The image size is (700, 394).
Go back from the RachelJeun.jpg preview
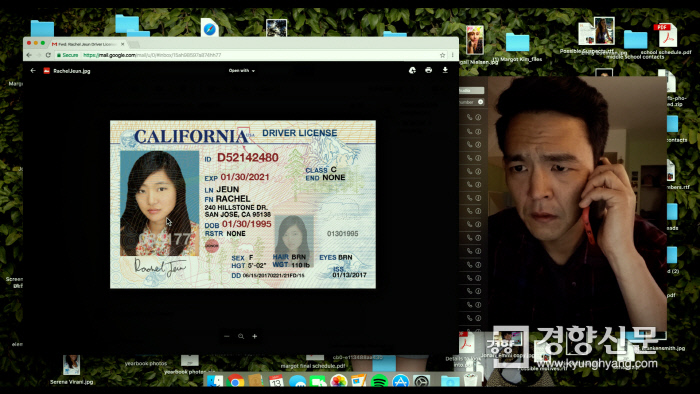33,71
